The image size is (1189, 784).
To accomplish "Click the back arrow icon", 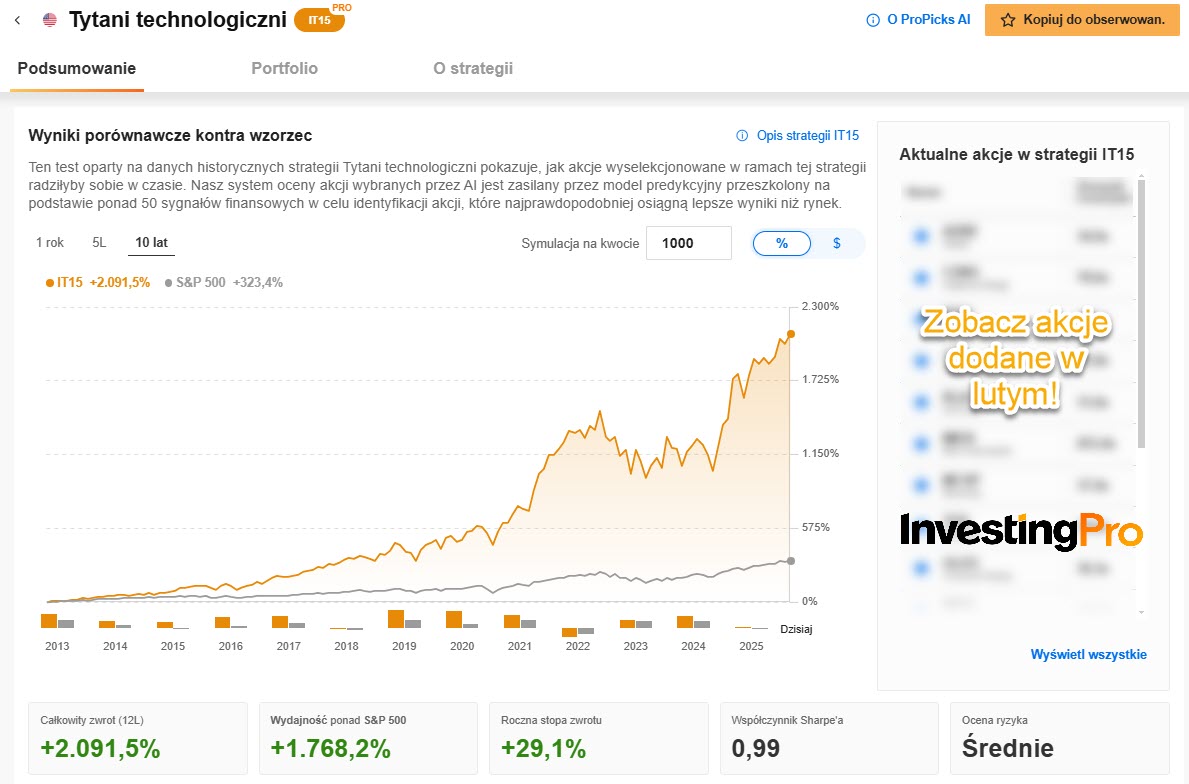I will 17,20.
